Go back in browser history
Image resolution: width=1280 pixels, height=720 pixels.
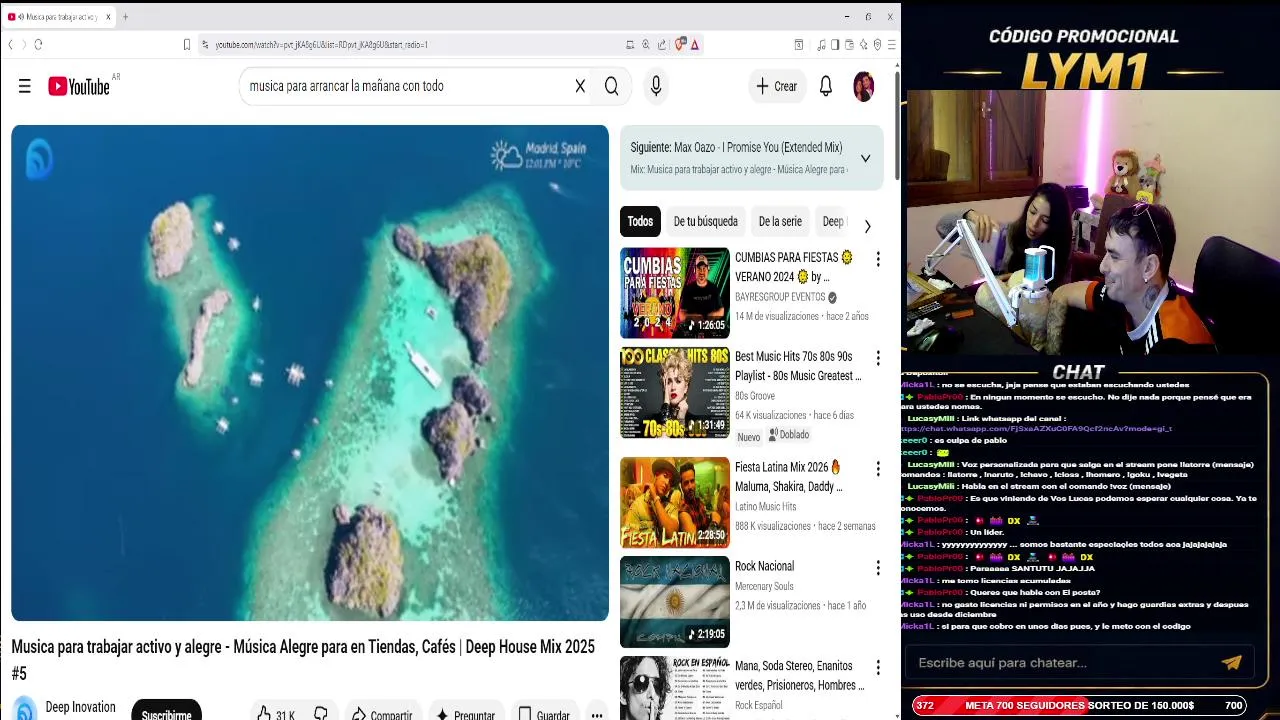tap(10, 44)
